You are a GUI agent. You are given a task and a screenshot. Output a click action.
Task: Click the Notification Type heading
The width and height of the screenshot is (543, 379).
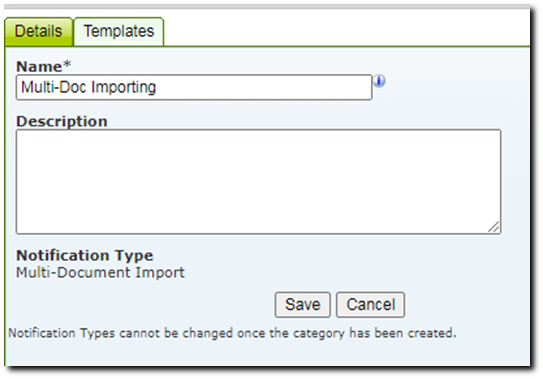coord(84,255)
